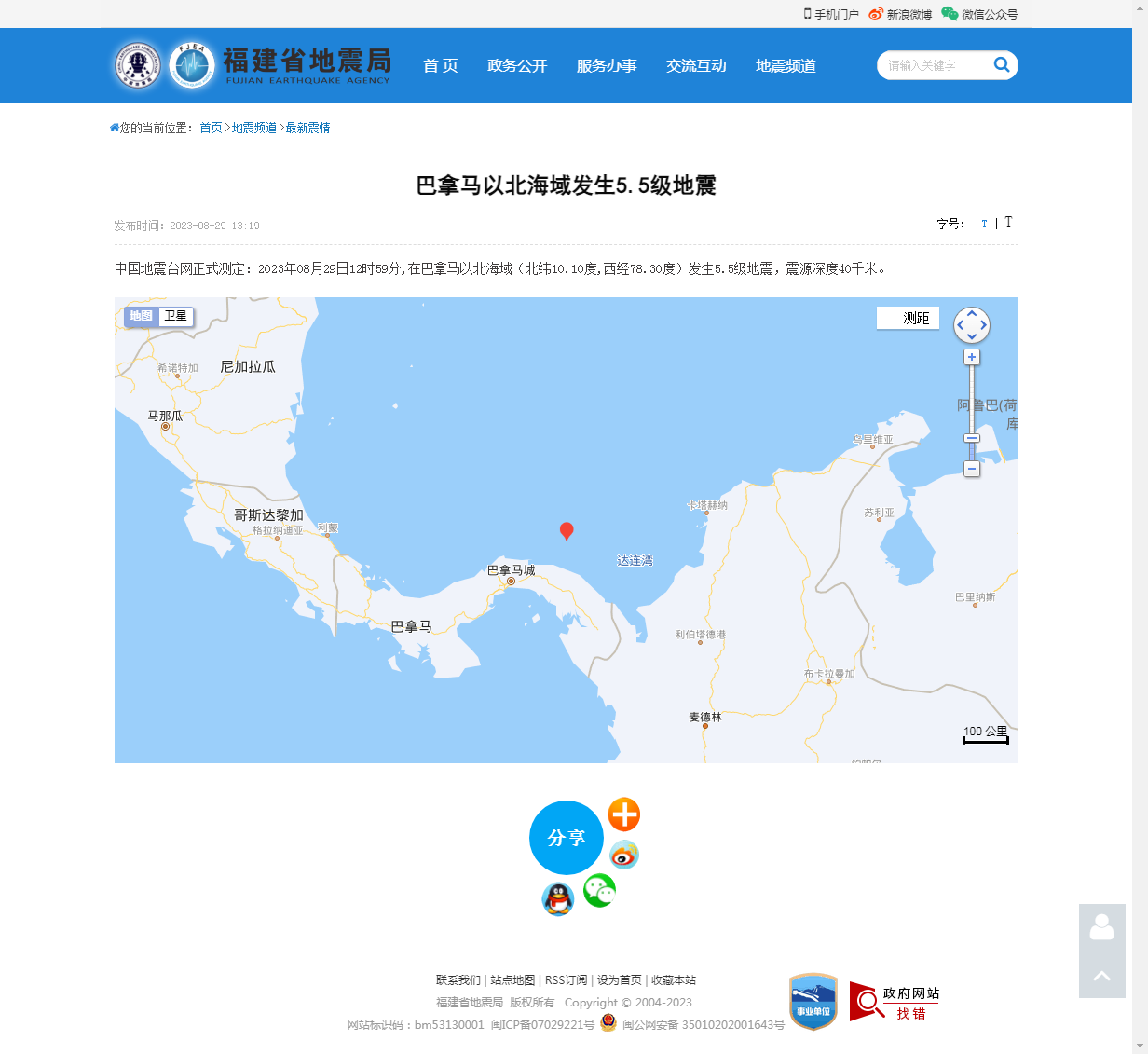The height and width of the screenshot is (1054, 1148).
Task: Switch map to 地图 view
Action: click(x=141, y=317)
